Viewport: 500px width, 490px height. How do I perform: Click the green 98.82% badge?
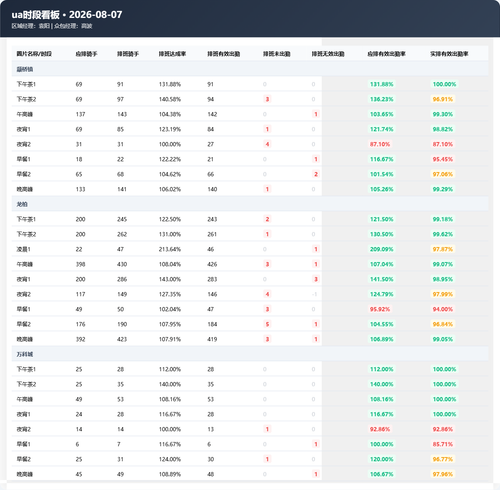tap(443, 129)
